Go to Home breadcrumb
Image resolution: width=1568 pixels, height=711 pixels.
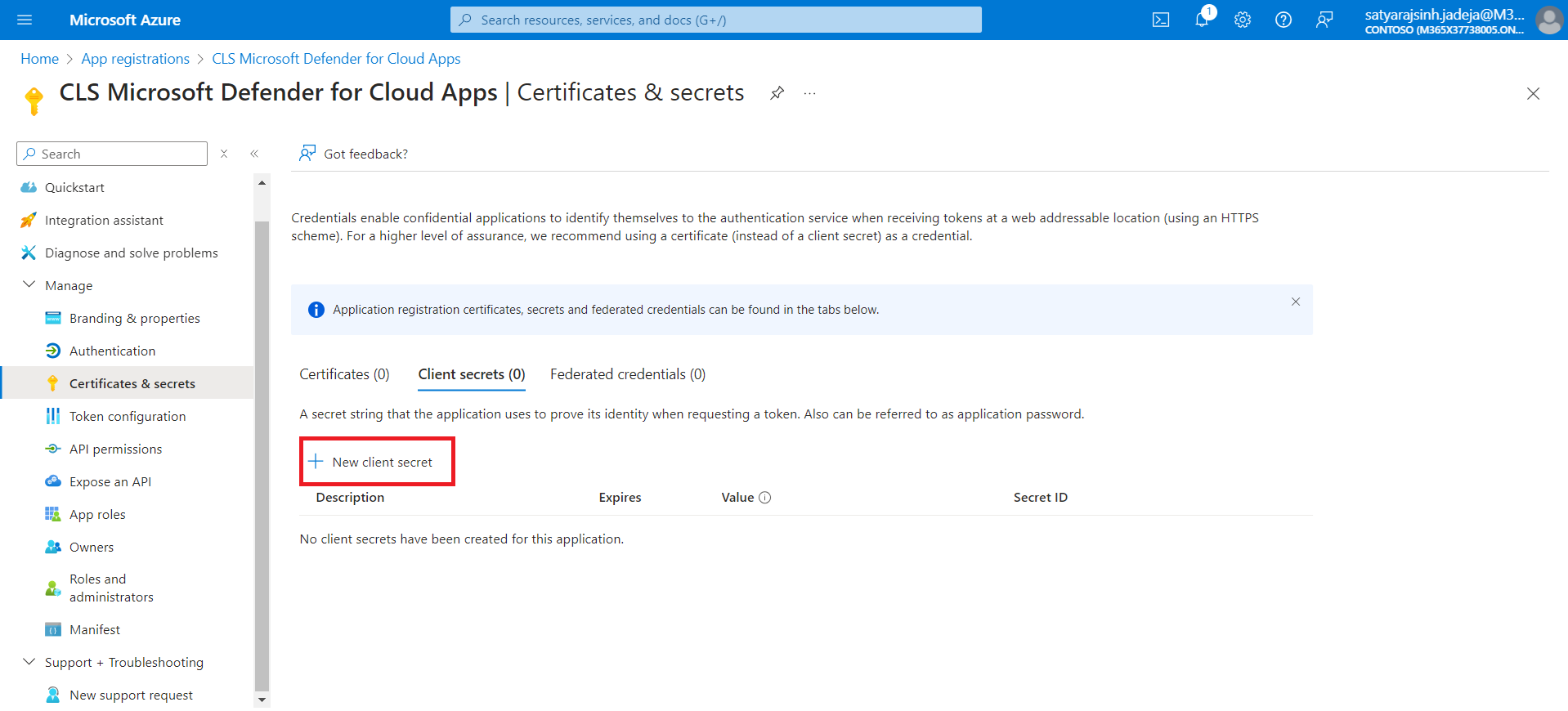click(x=39, y=59)
